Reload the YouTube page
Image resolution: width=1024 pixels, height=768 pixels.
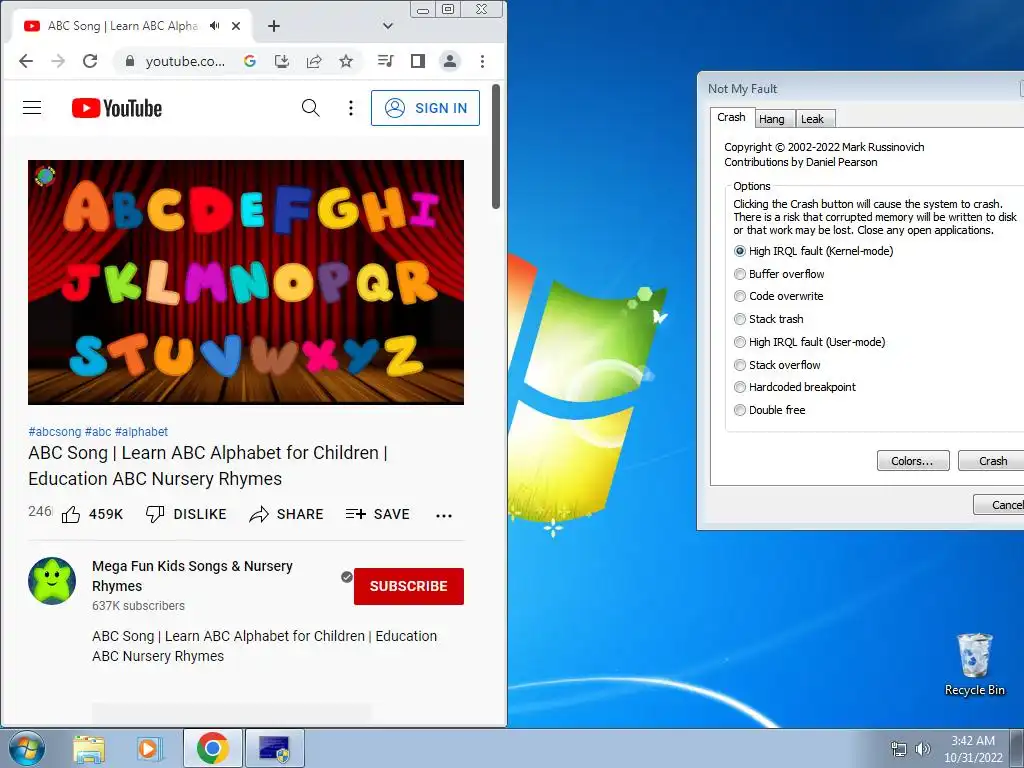[x=90, y=61]
